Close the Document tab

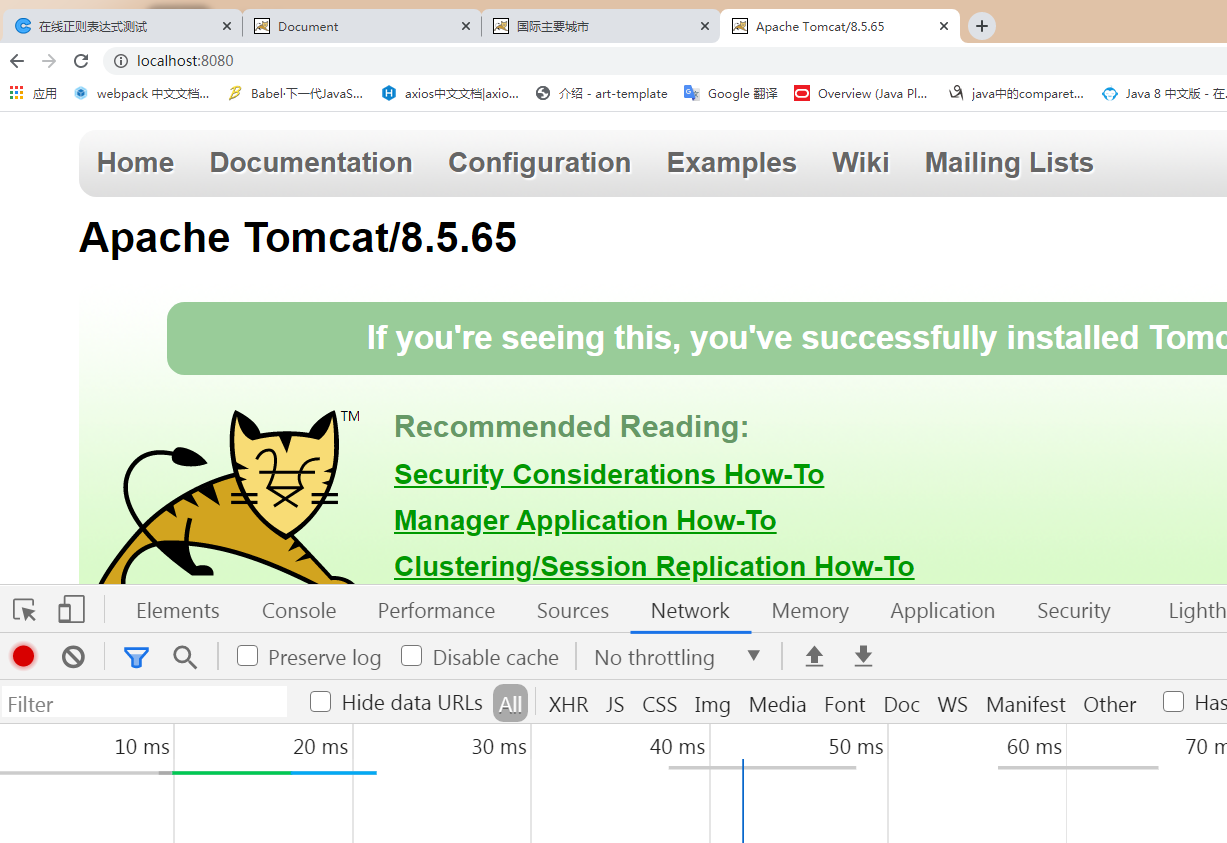pos(466,26)
